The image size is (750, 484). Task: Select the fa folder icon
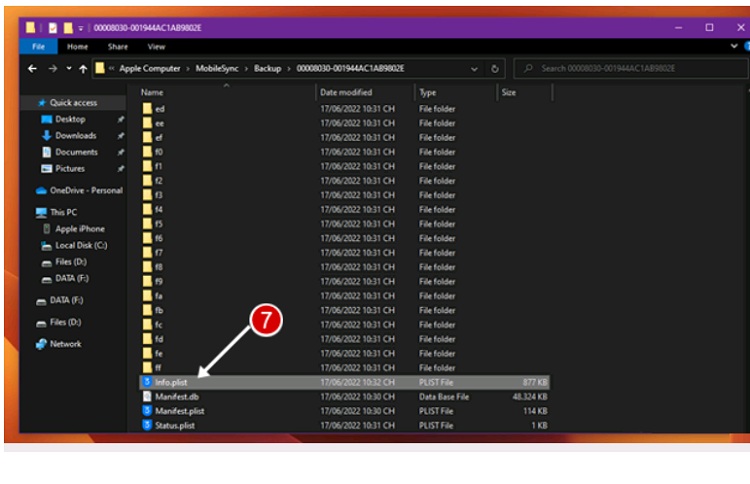click(147, 296)
